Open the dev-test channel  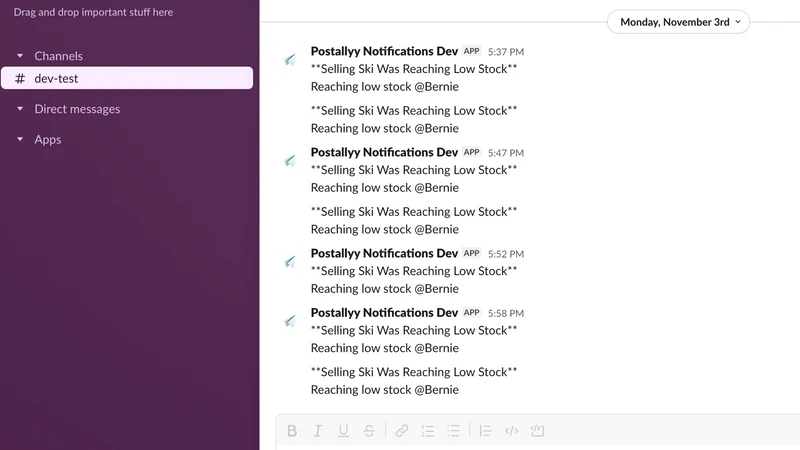(x=127, y=78)
